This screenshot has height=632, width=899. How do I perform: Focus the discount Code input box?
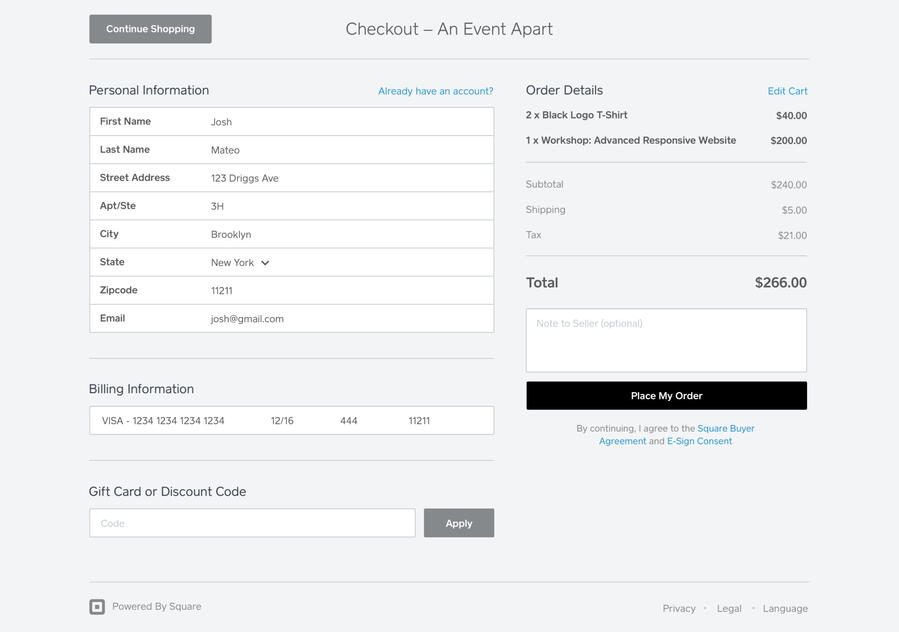pos(252,523)
